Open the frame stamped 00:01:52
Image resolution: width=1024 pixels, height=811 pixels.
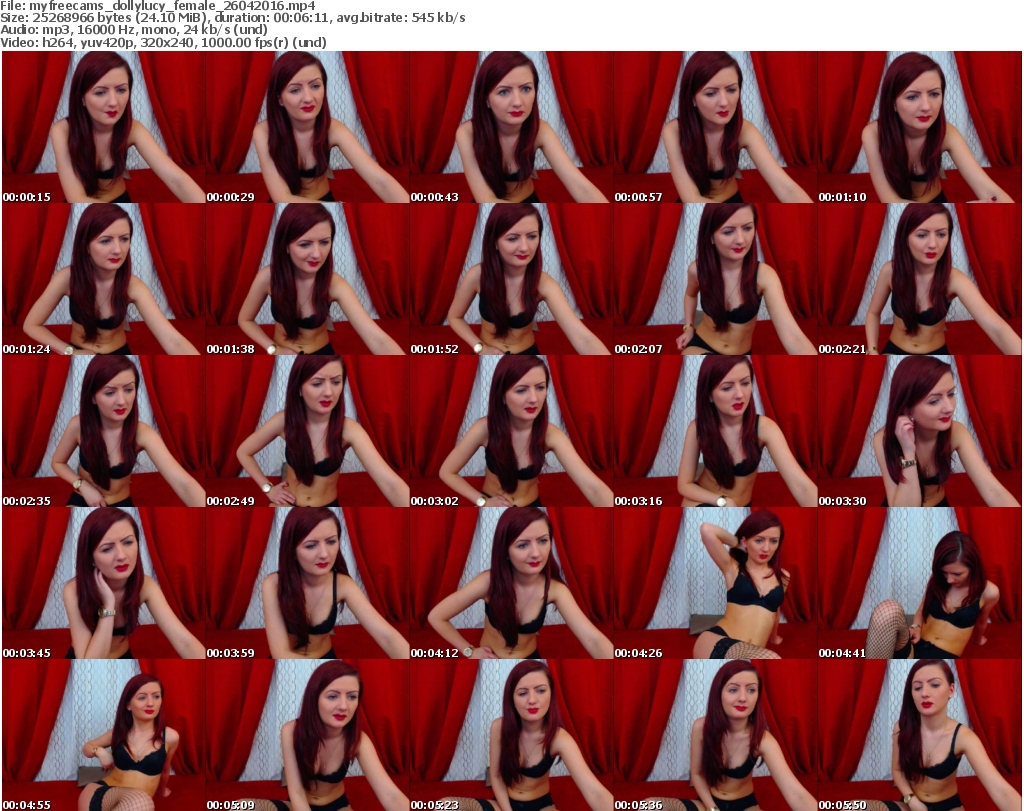pos(511,279)
